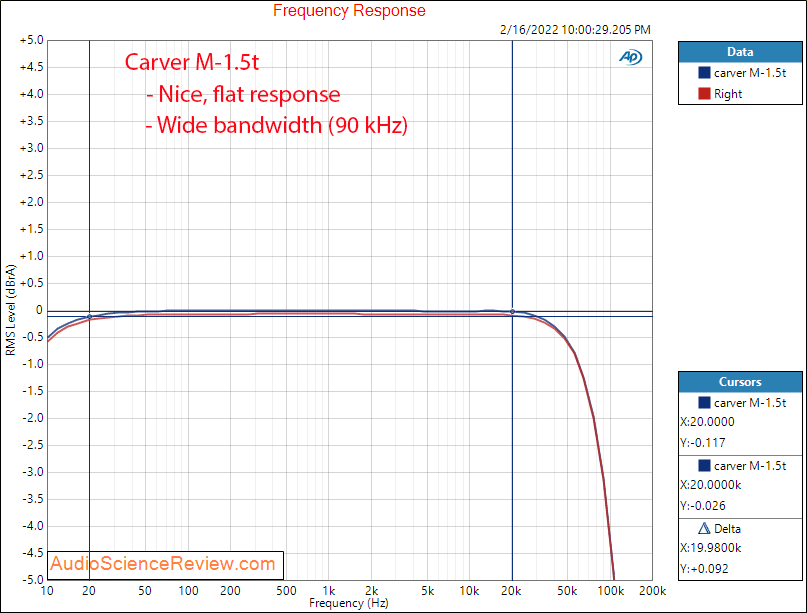This screenshot has height=613, width=807.
Task: Click the 'RMS Level (dBrA)' axis label
Action: click(x=11, y=310)
